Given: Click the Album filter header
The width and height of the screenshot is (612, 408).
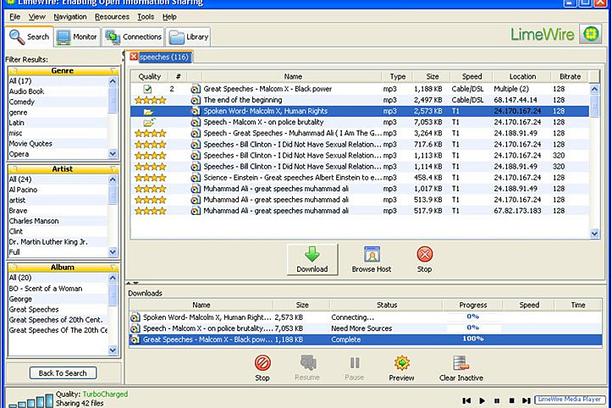Looking at the screenshot, I should (x=63, y=268).
